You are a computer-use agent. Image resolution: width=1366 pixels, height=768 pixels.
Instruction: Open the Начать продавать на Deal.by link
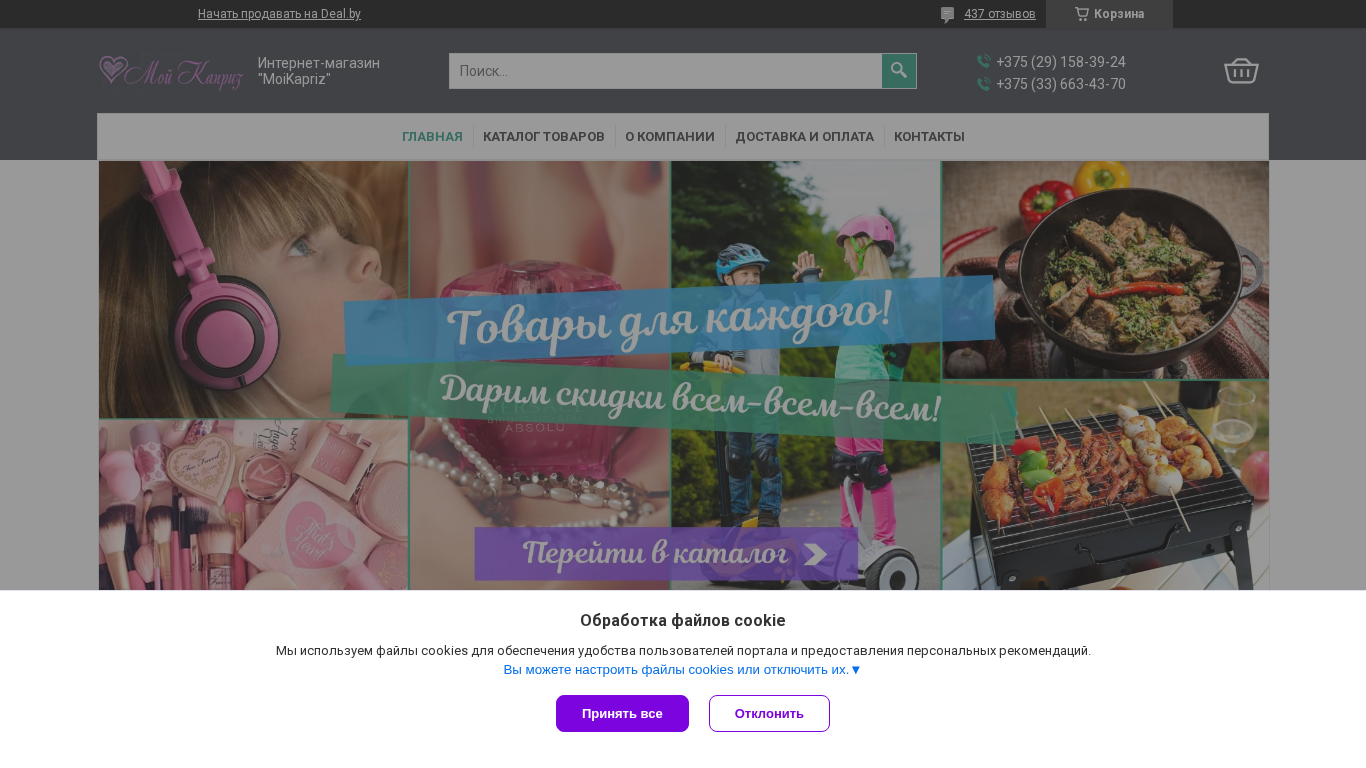[279, 14]
